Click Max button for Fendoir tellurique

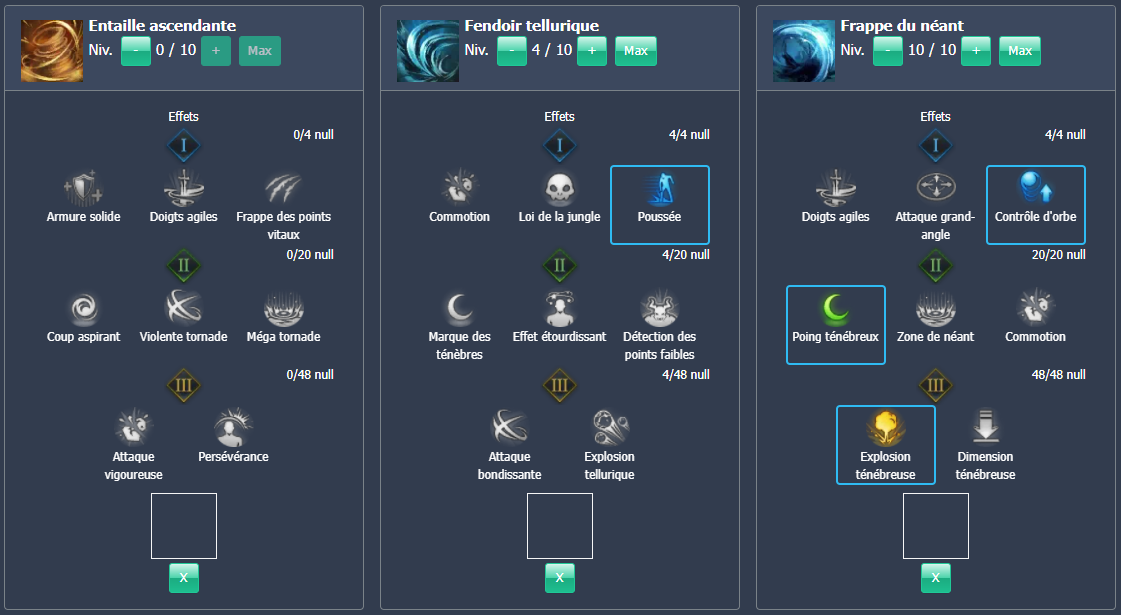point(636,51)
